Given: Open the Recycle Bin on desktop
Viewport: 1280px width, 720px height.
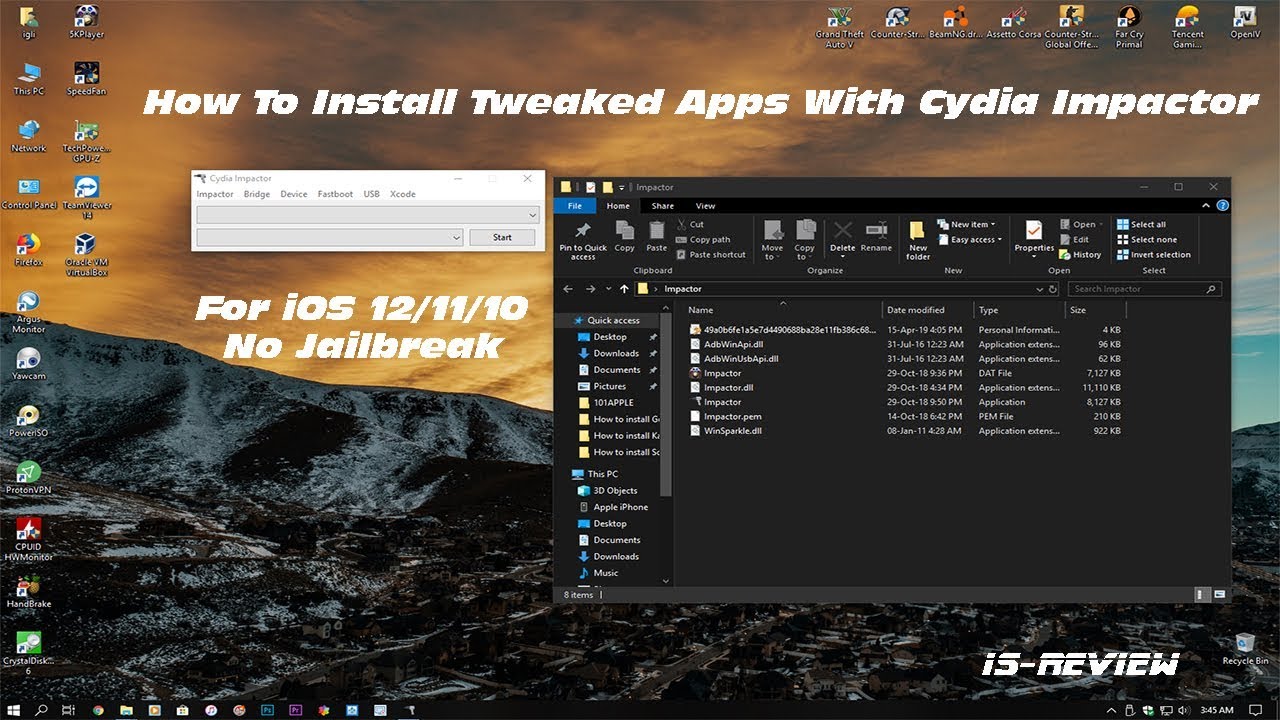Looking at the screenshot, I should click(x=1245, y=648).
